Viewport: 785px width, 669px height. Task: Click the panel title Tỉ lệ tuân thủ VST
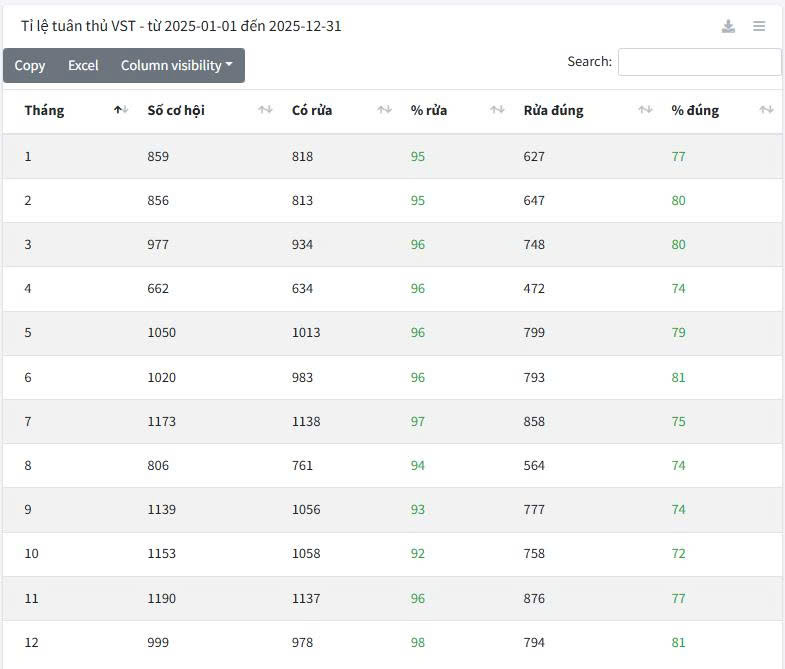point(181,26)
